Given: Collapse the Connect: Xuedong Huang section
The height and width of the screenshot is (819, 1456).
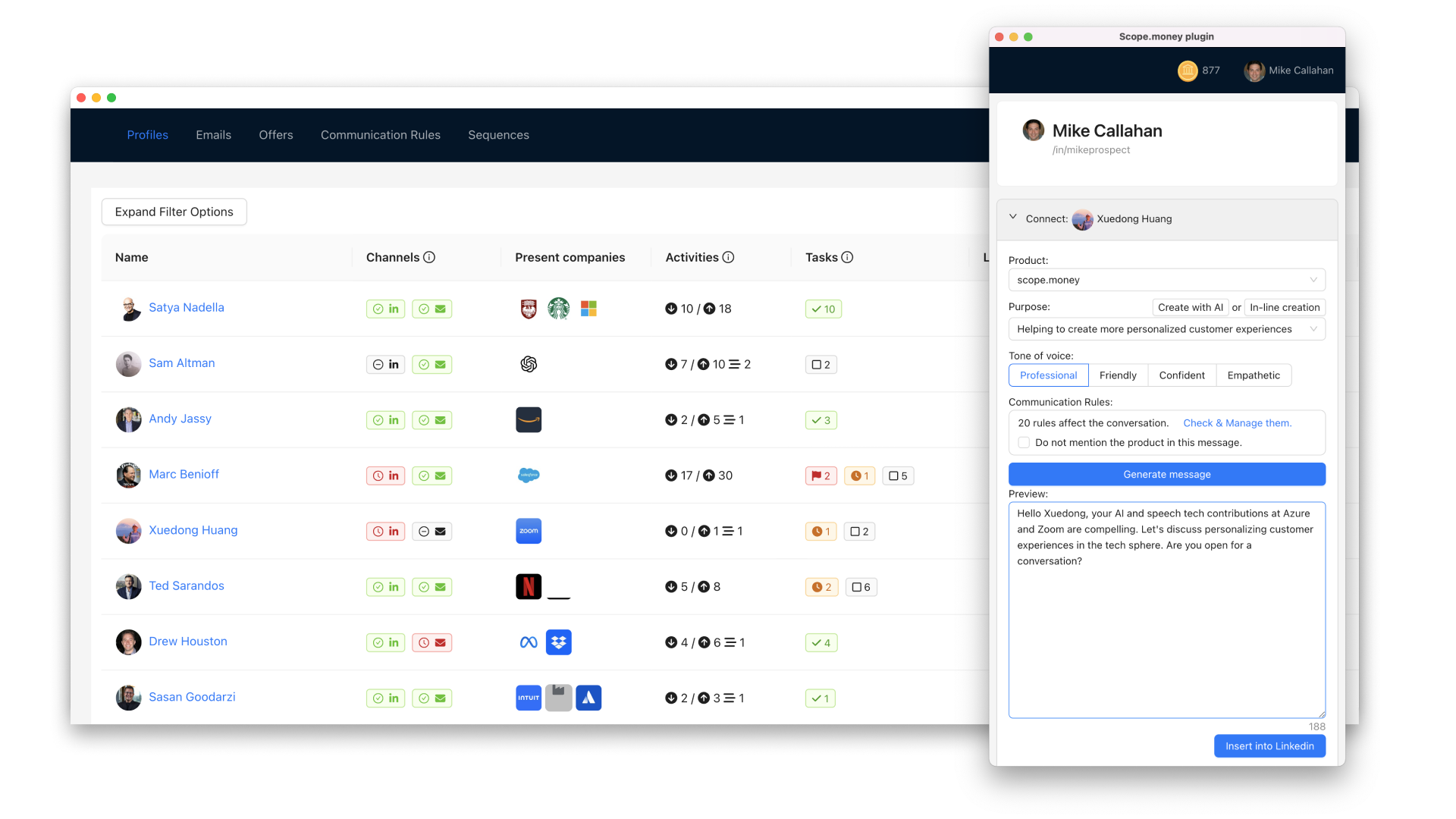Looking at the screenshot, I should (x=1013, y=218).
